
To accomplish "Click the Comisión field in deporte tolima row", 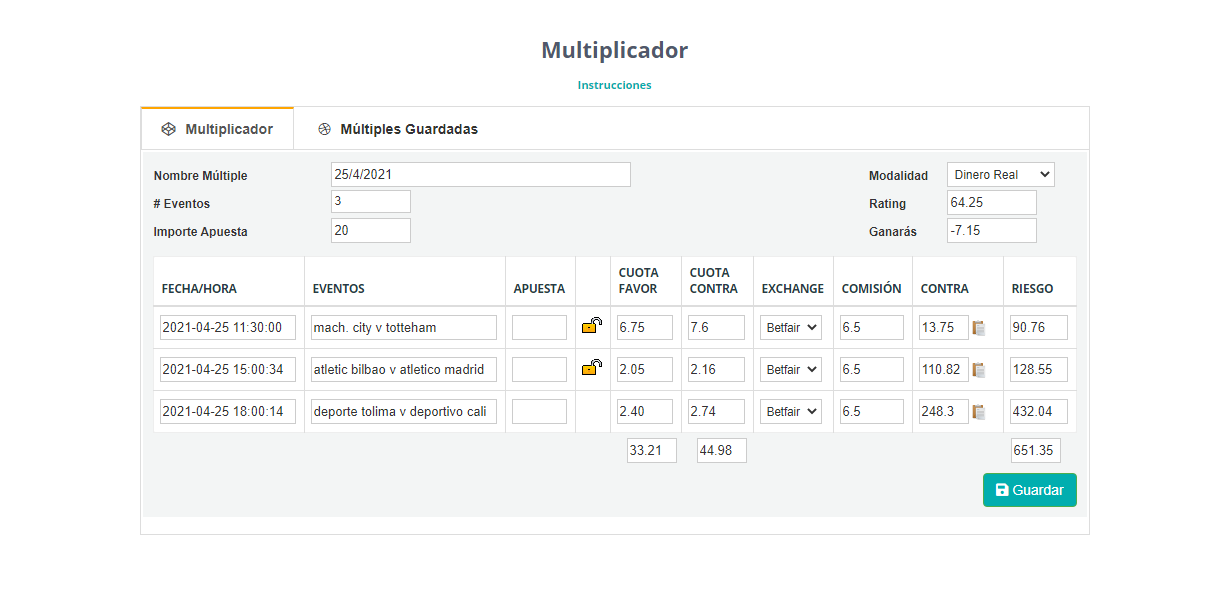I will click(x=872, y=412).
